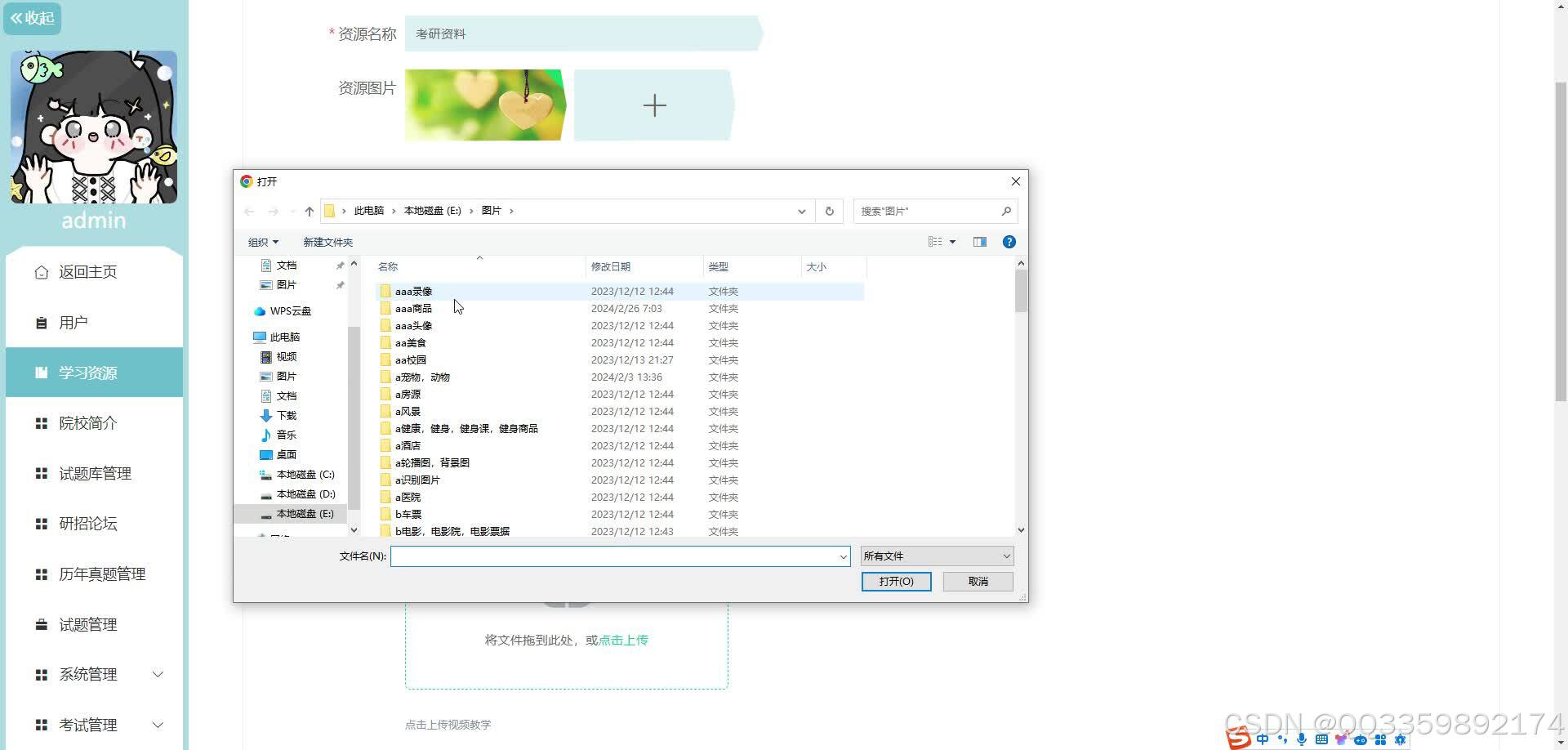Image resolution: width=1568 pixels, height=750 pixels.
Task: Select the a健康，健身 folder
Action: (621, 429)
